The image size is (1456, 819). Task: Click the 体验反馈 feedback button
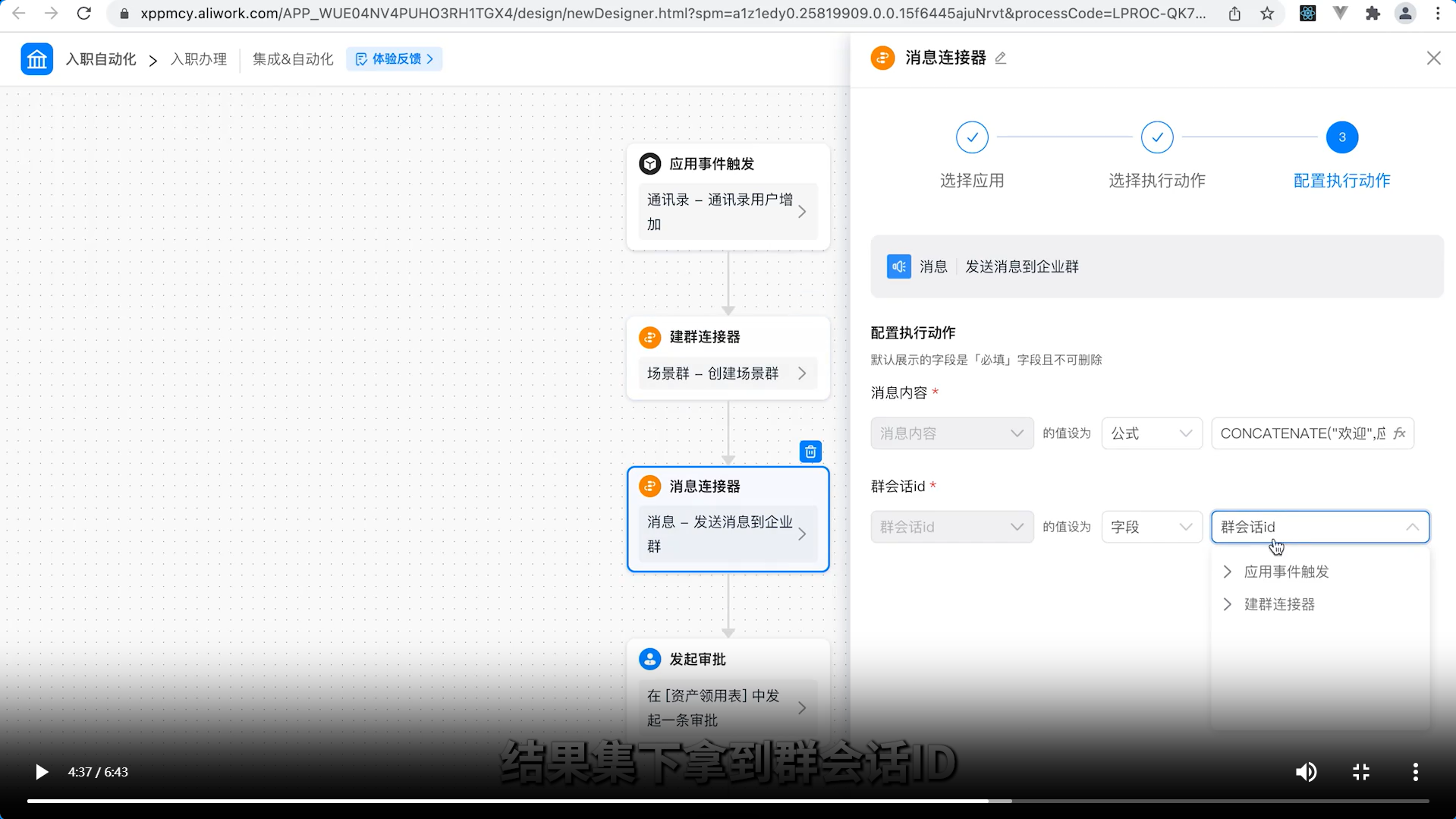point(395,59)
